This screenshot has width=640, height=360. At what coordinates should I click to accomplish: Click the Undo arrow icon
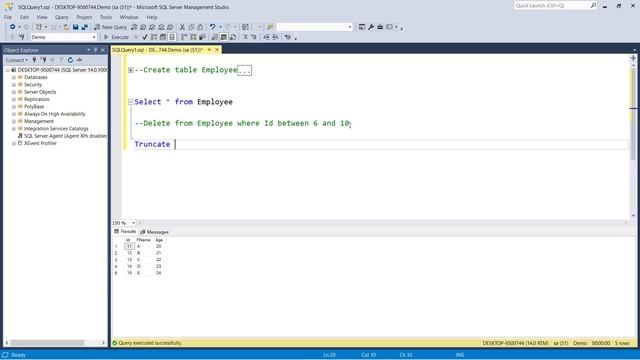click(x=213, y=27)
